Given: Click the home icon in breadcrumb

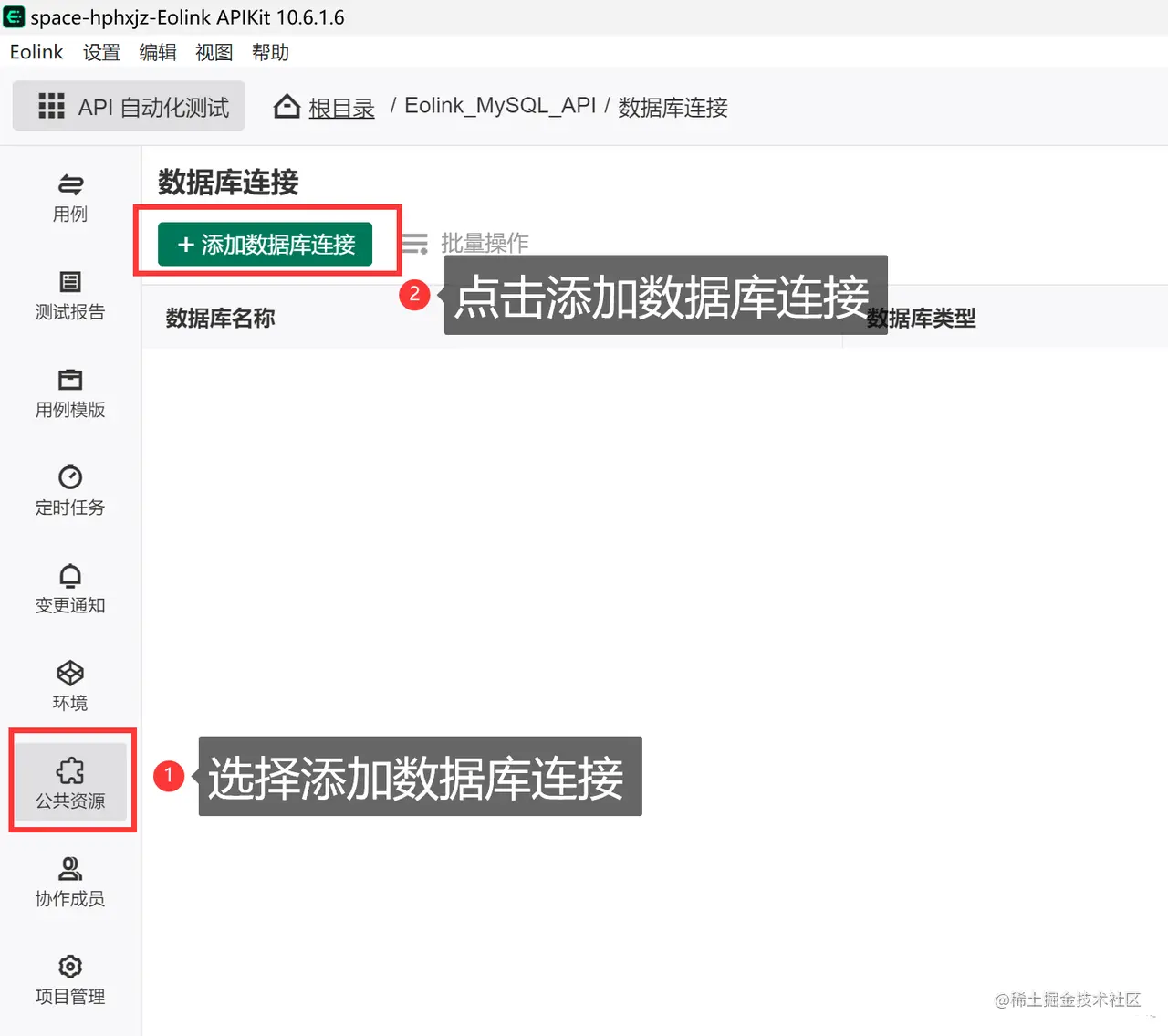Looking at the screenshot, I should pyautogui.click(x=287, y=107).
